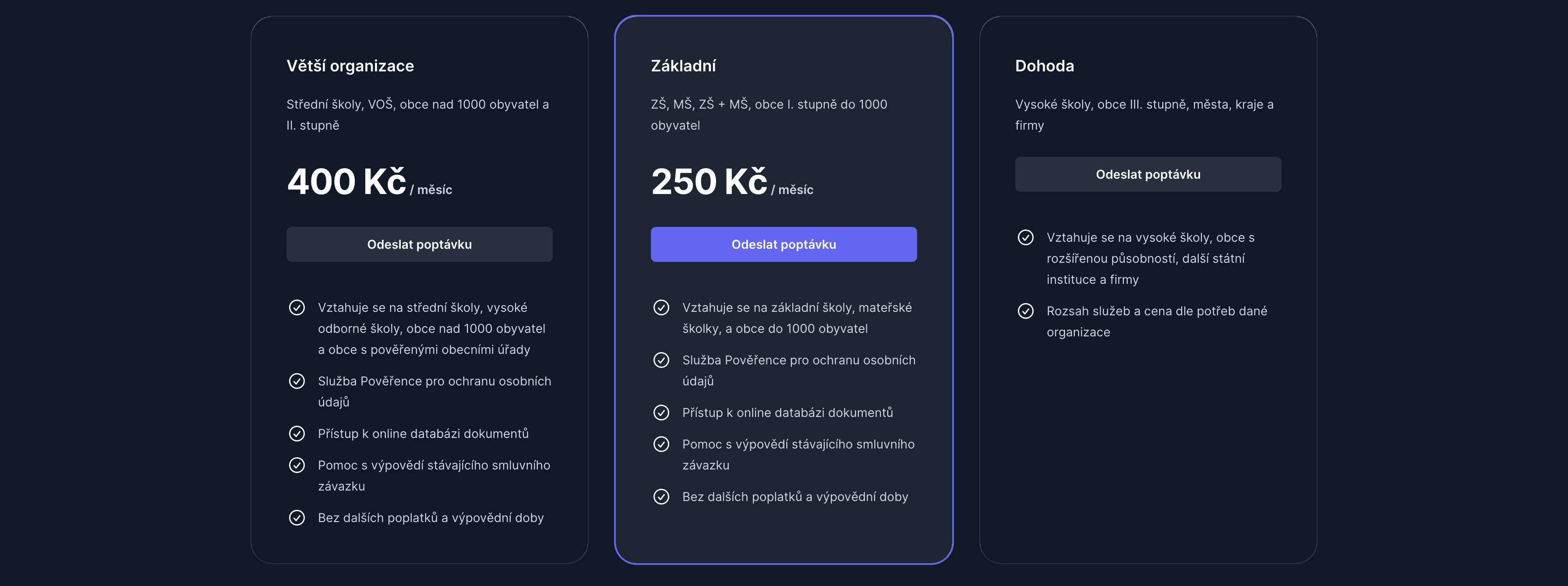Click checkmark beside vysoké školy feature
The image size is (1568, 586).
tap(1025, 238)
